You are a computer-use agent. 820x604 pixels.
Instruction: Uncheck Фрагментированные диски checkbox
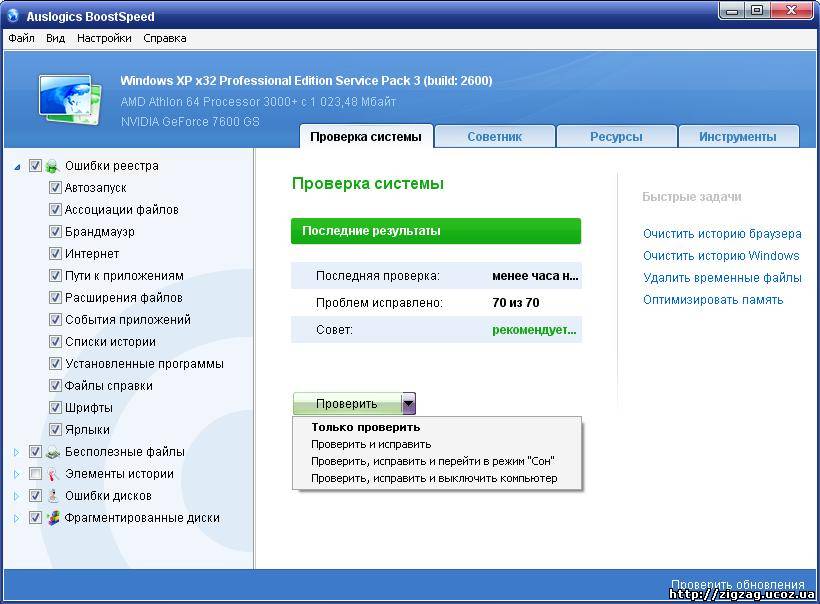(35, 518)
